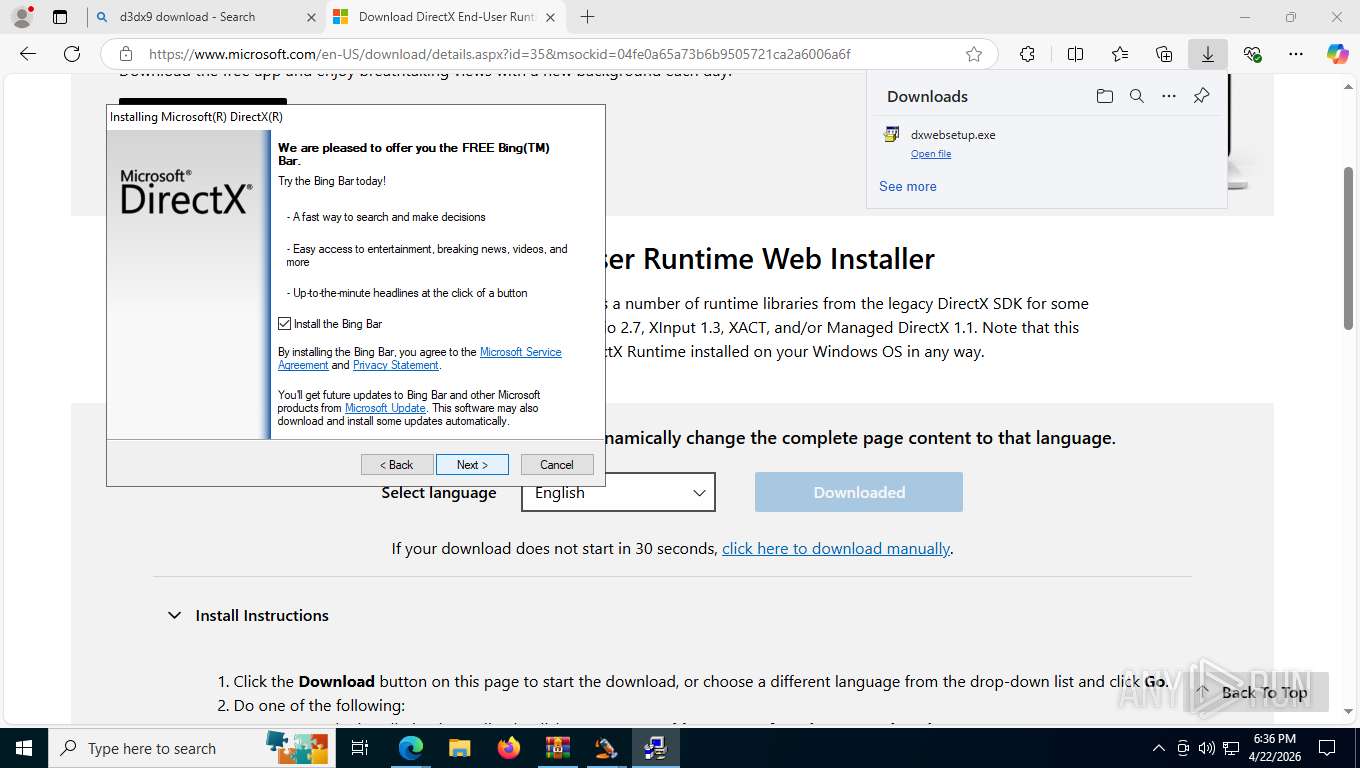Click See more in Downloads
Image resolution: width=1360 pixels, height=768 pixels.
pyautogui.click(x=908, y=186)
